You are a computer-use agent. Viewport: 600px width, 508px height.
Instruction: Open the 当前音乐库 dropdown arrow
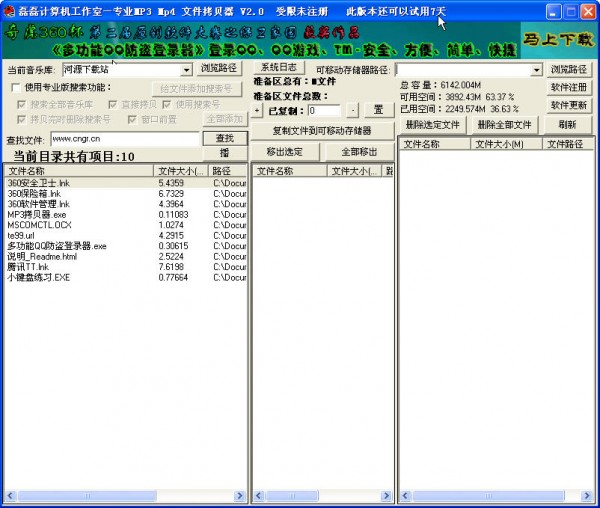186,70
